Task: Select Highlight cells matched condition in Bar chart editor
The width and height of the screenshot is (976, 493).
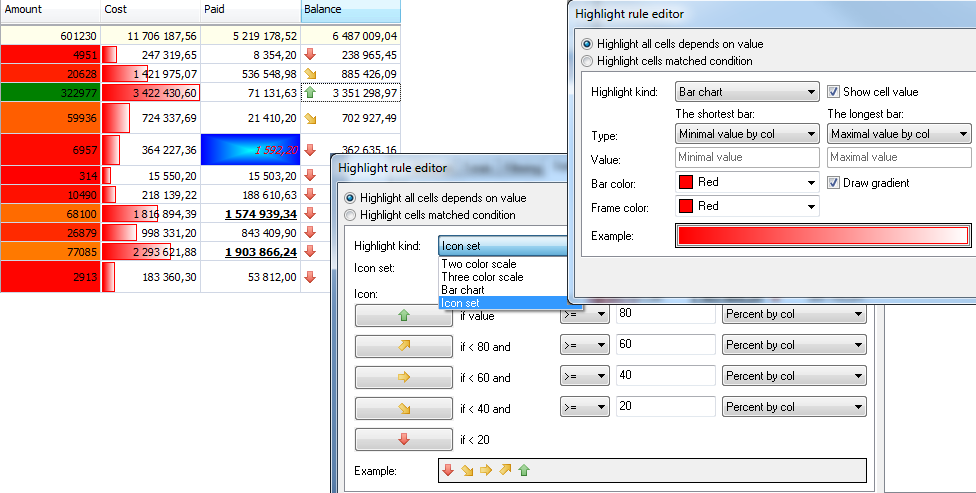Action: pyautogui.click(x=588, y=61)
